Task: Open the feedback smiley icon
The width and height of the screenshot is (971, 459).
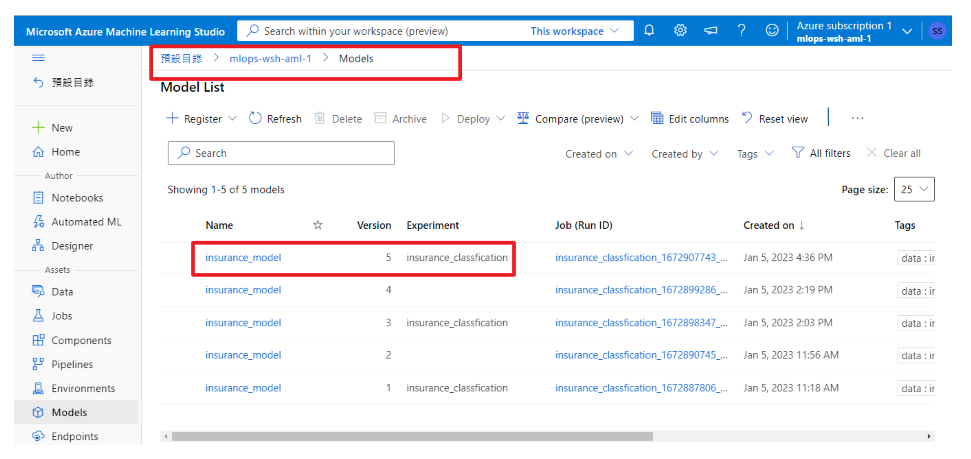Action: [772, 31]
